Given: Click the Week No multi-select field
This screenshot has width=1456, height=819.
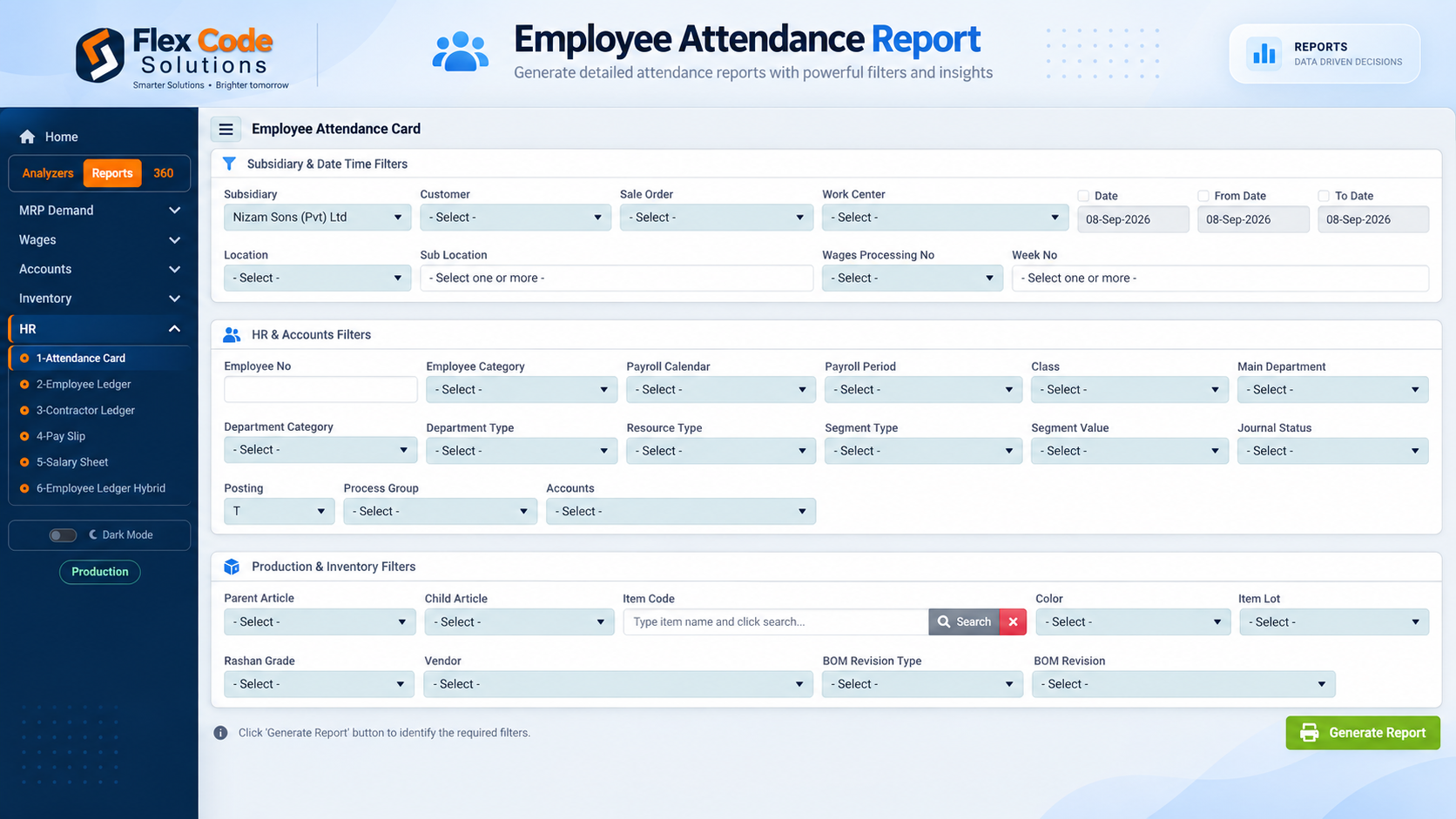Looking at the screenshot, I should pos(1220,279).
